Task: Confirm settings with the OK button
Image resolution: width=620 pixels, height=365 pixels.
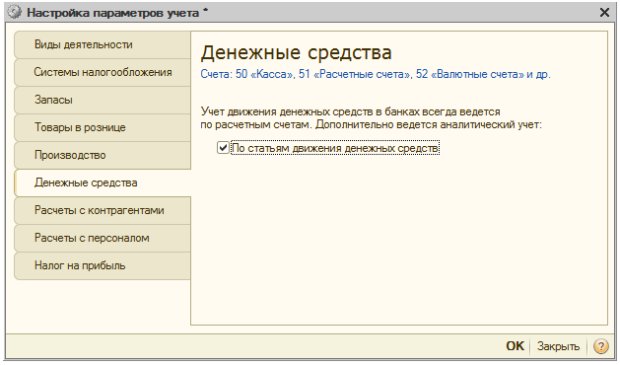Action: (515, 346)
